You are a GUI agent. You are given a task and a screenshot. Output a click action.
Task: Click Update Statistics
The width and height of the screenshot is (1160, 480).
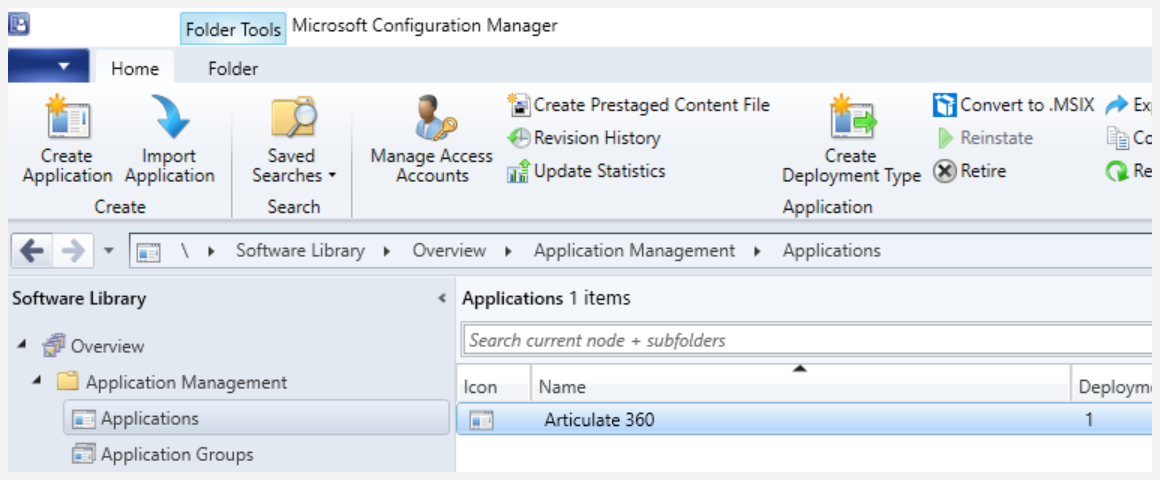coord(587,172)
